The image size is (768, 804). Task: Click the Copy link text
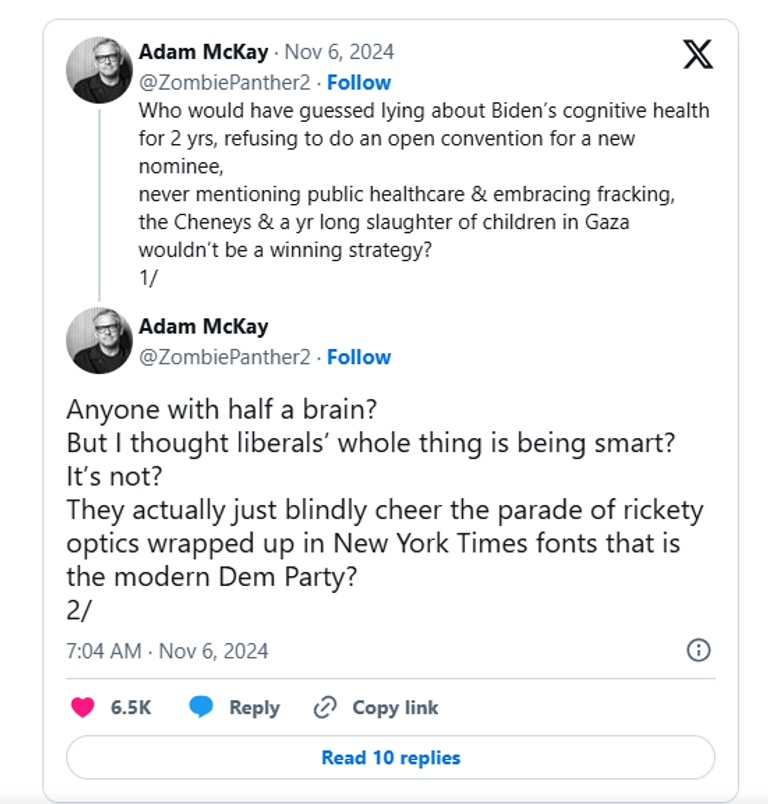point(395,707)
